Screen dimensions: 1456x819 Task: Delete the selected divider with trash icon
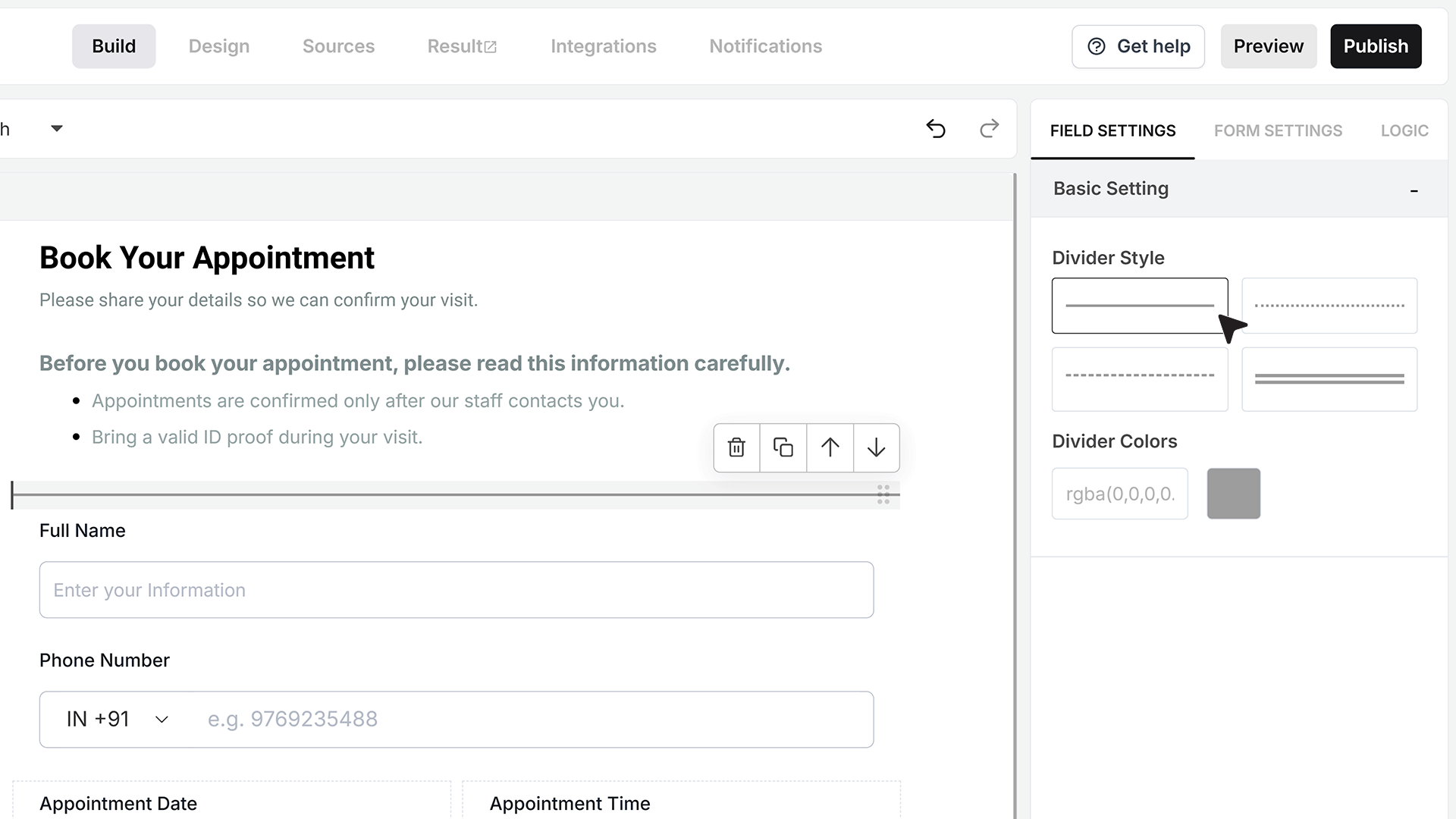[736, 447]
